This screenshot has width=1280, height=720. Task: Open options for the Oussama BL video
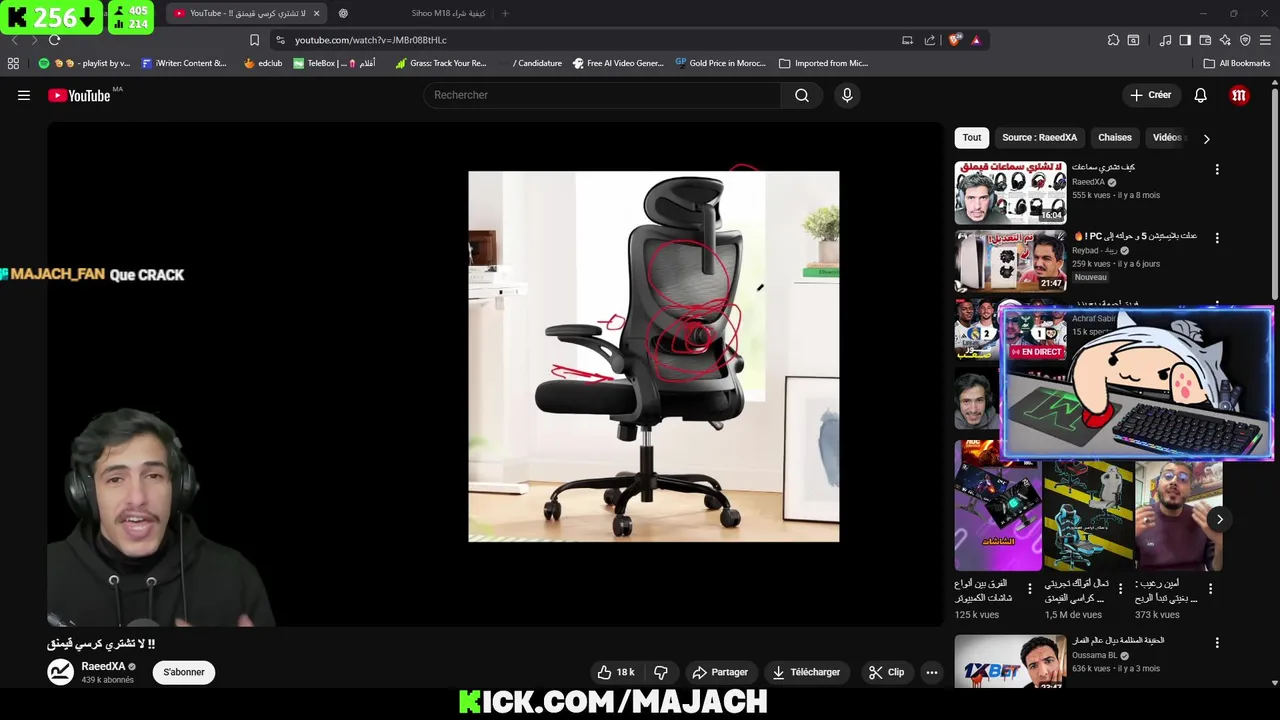[x=1217, y=642]
